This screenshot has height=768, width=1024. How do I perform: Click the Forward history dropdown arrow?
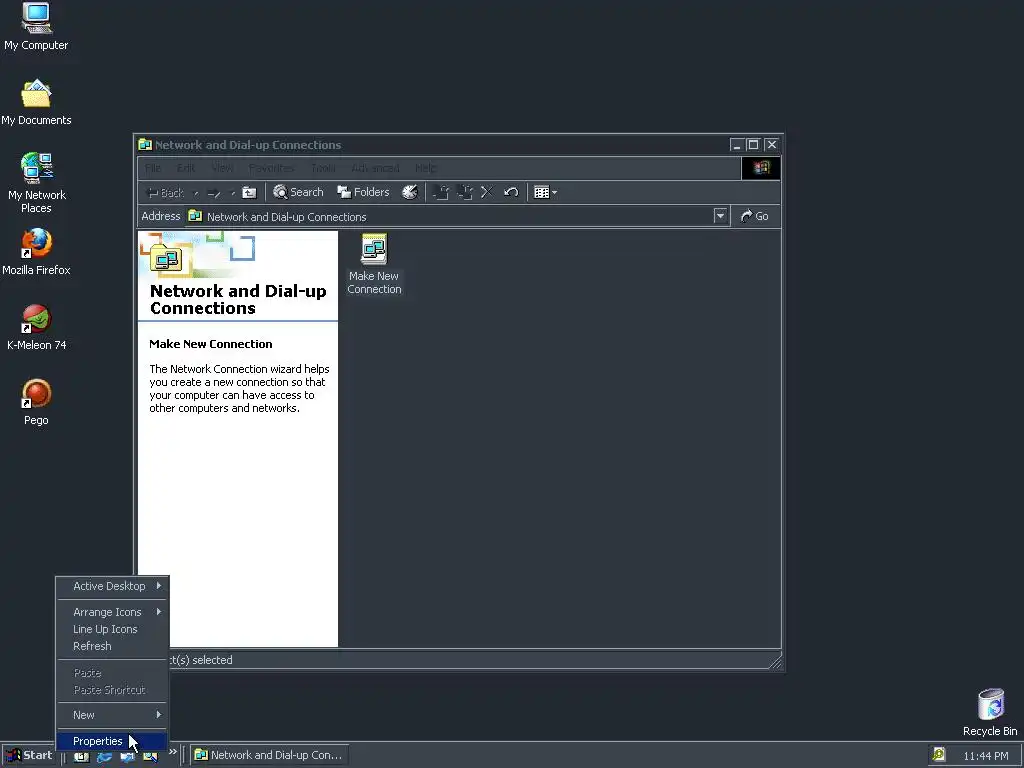point(232,193)
